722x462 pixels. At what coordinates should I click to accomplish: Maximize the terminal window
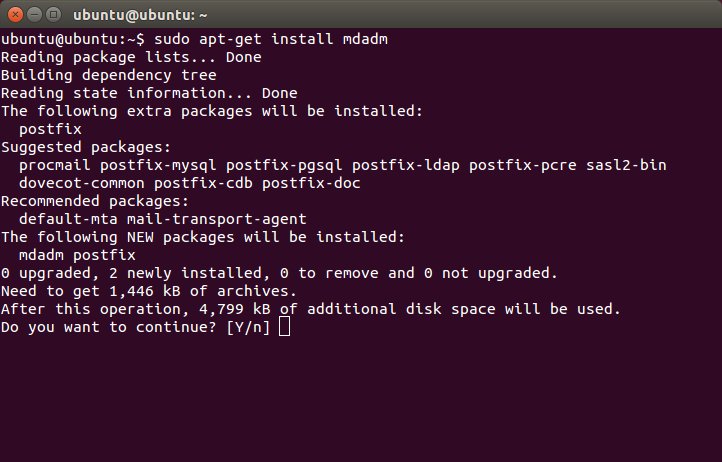[54, 15]
